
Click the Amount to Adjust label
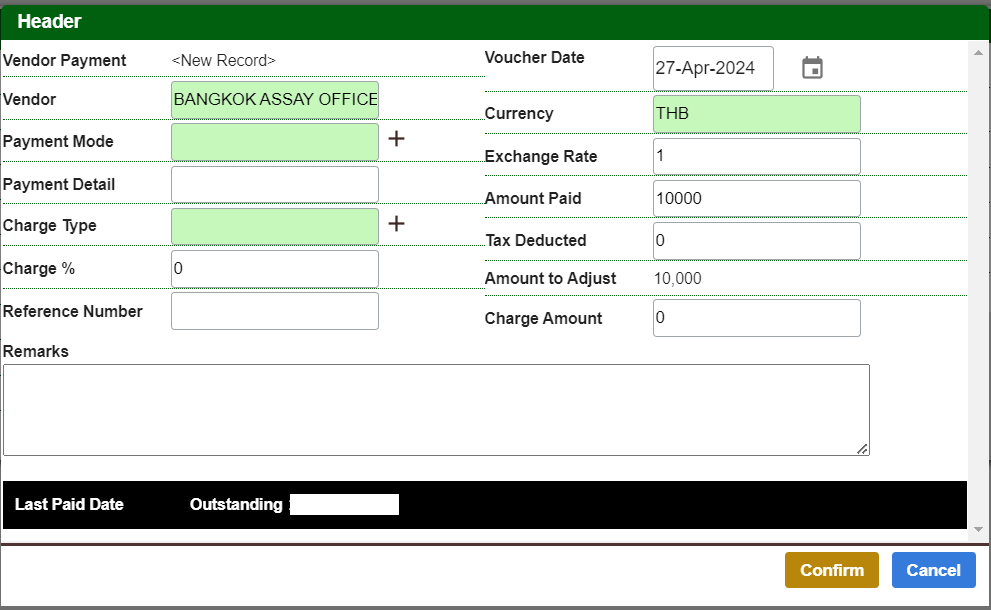point(550,279)
